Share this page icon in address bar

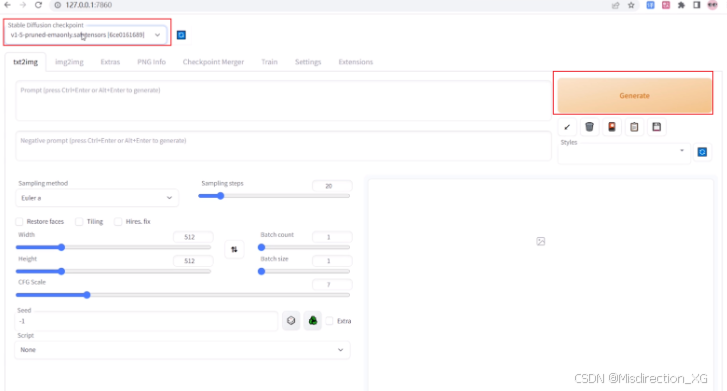pyautogui.click(x=616, y=5)
